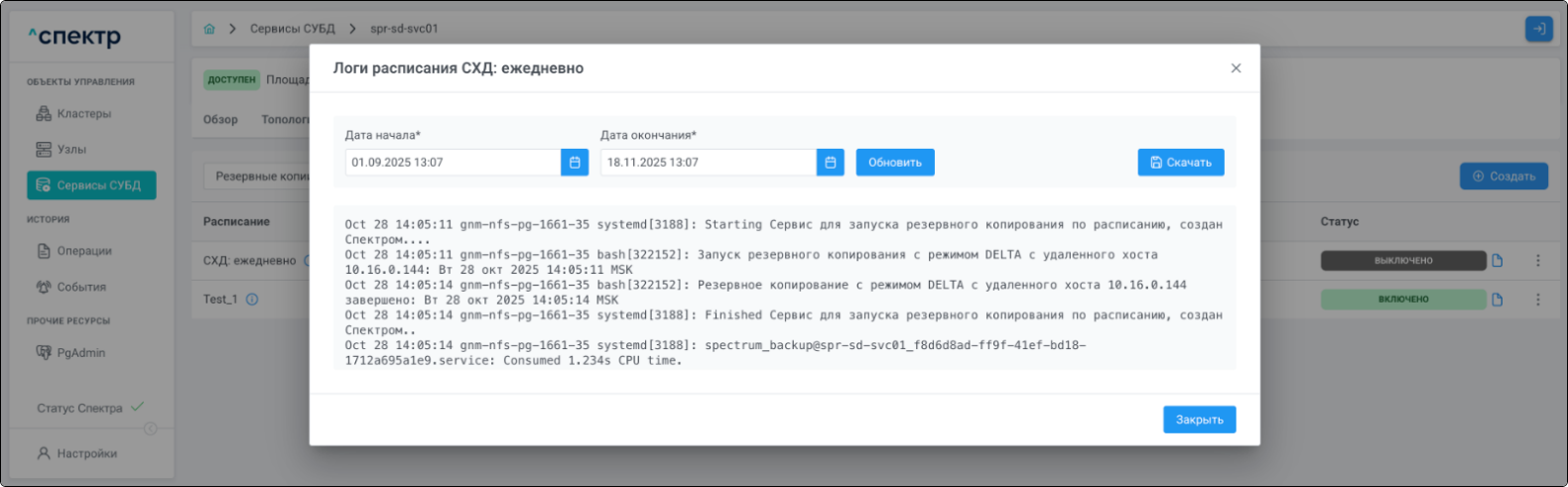This screenshot has width=1568, height=487.
Task: Click the logout icon in top-right corner
Action: click(1538, 29)
